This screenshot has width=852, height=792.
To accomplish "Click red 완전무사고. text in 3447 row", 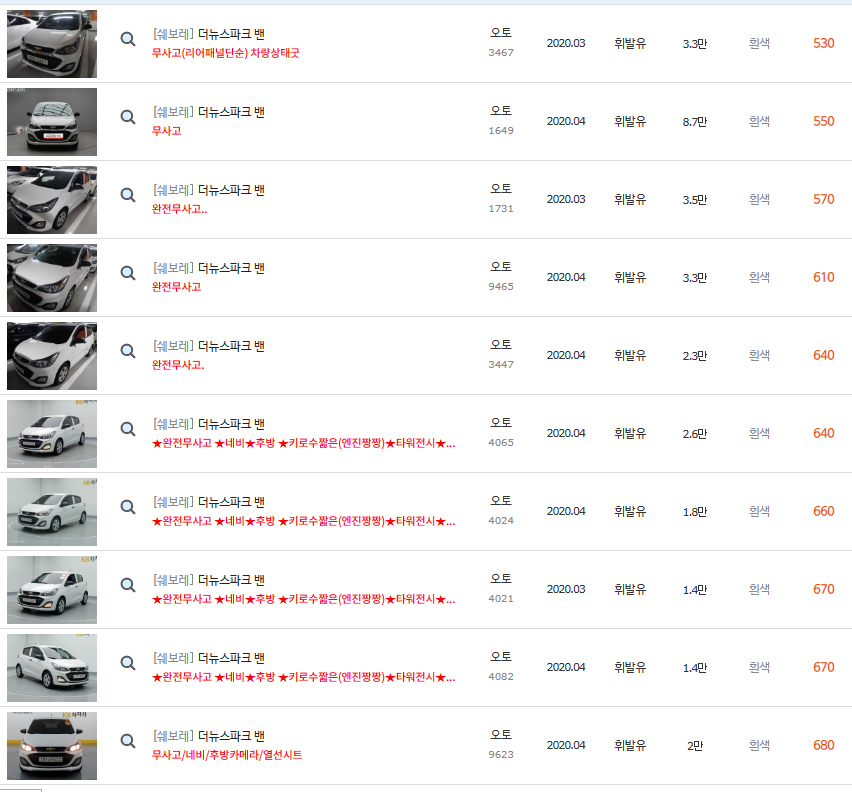I will pyautogui.click(x=178, y=364).
